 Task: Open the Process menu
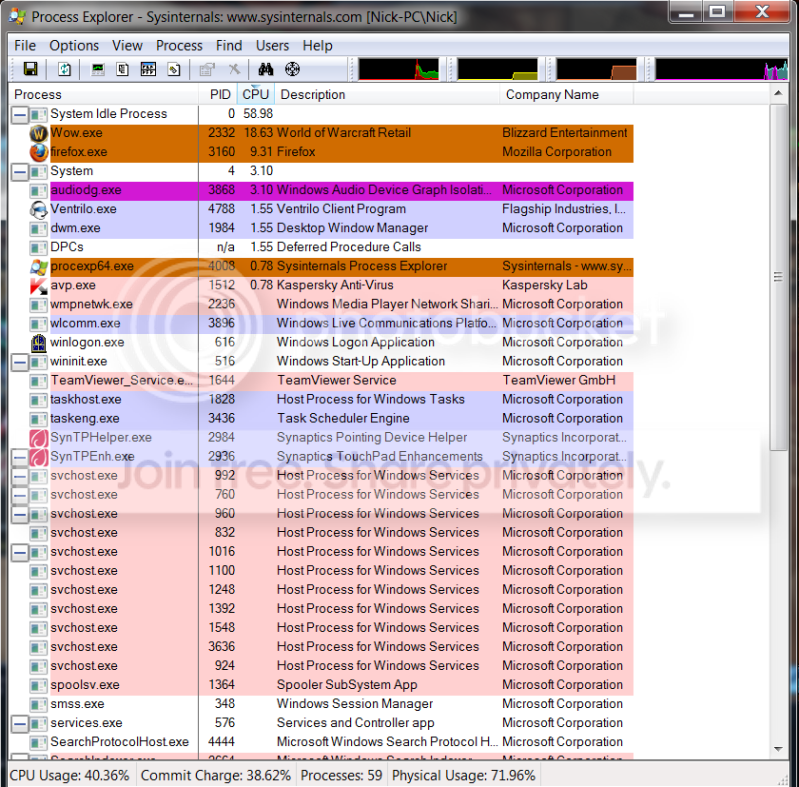pos(179,45)
